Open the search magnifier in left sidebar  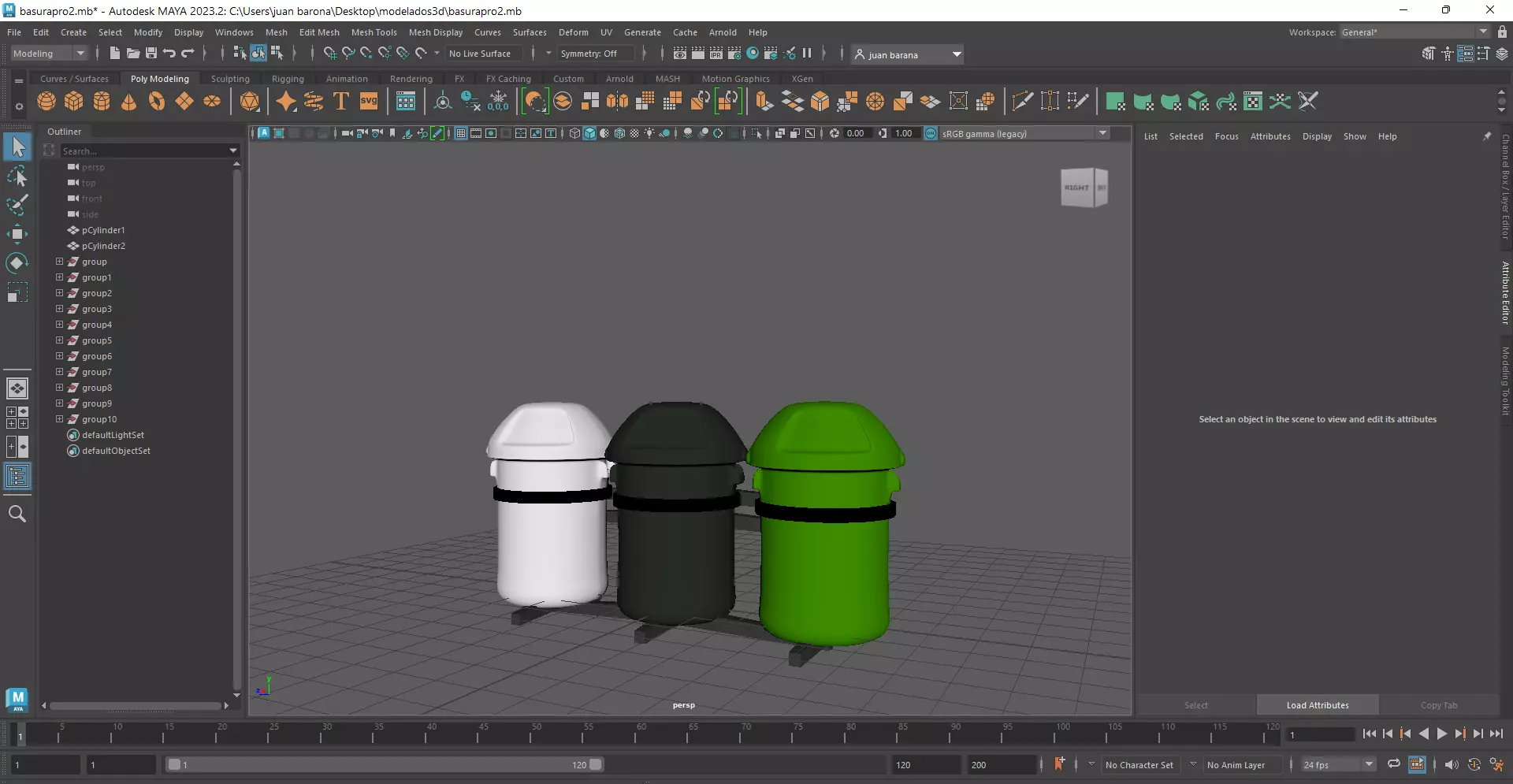coord(17,514)
